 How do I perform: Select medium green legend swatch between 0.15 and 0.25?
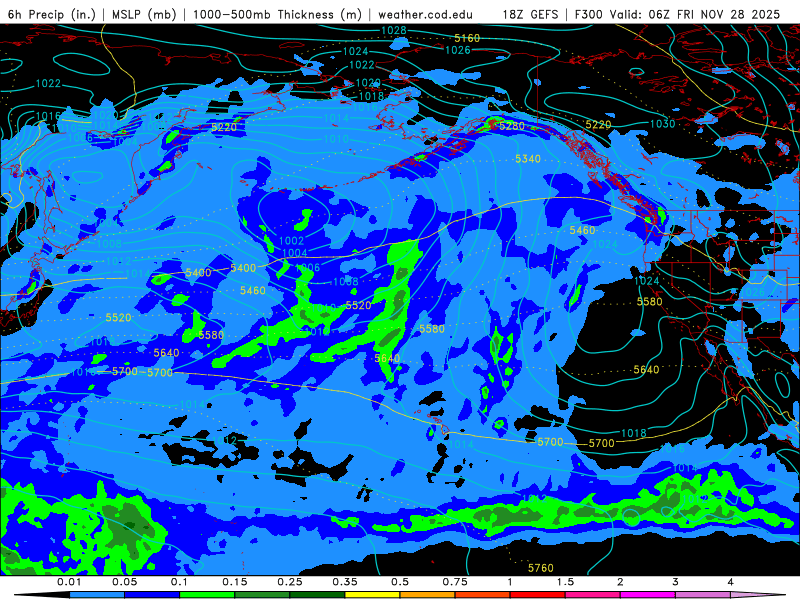pos(262,595)
